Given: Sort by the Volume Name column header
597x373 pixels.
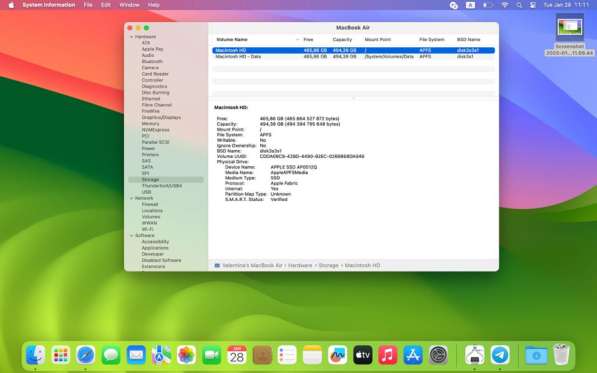Looking at the screenshot, I should click(231, 40).
